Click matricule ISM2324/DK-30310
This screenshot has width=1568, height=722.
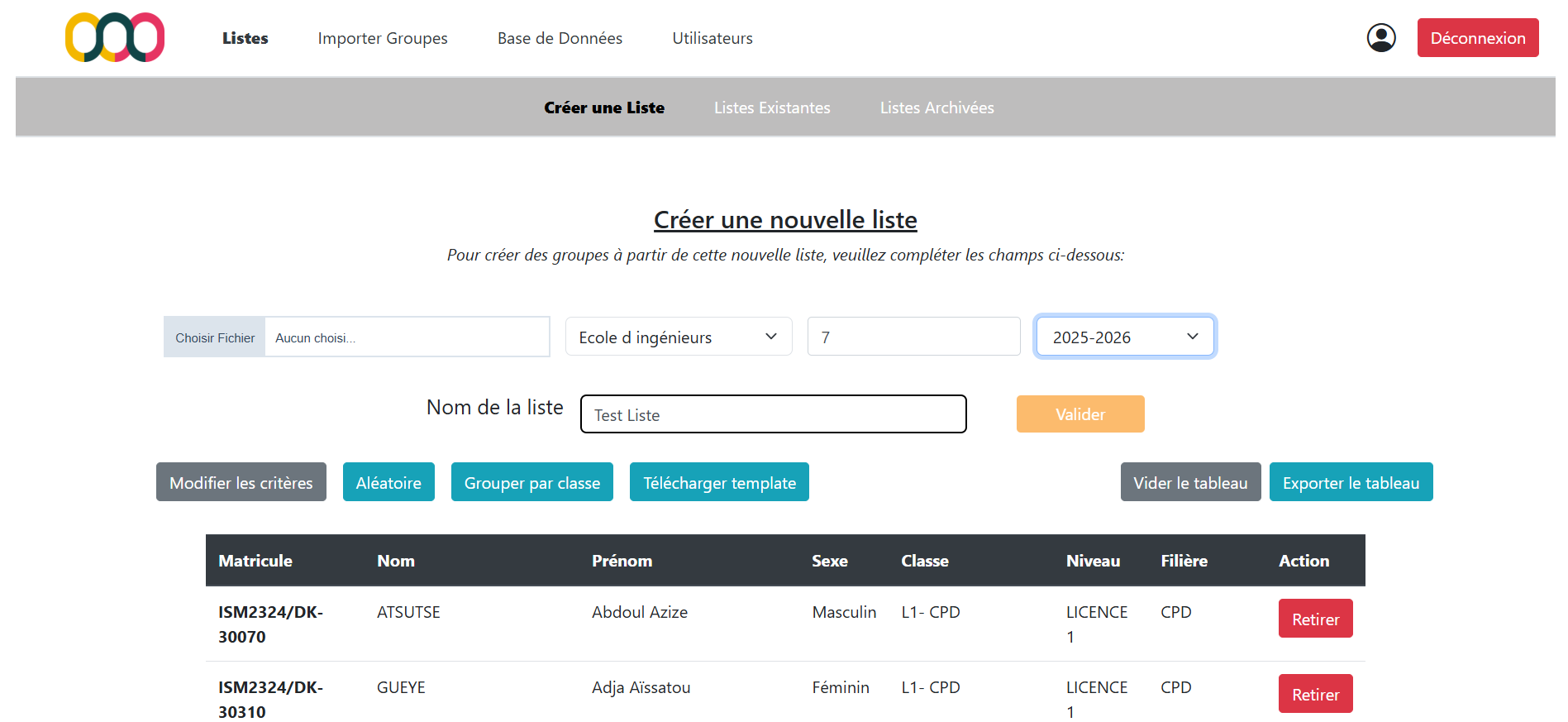(x=270, y=700)
